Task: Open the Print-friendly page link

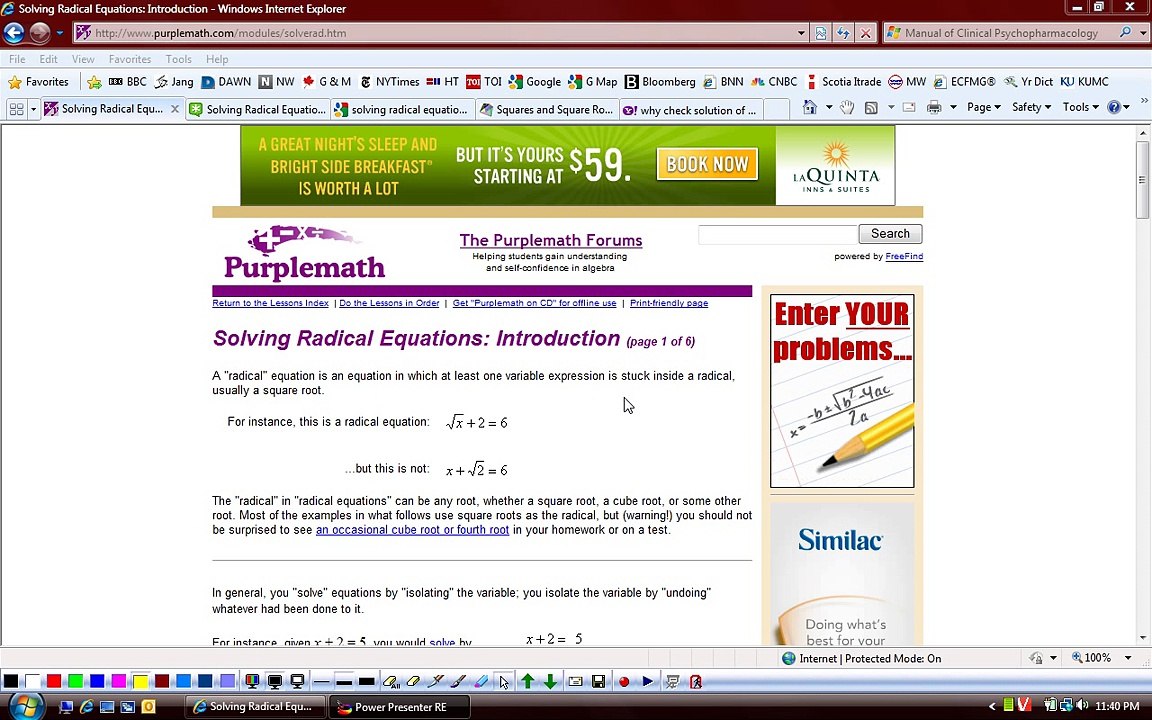Action: click(x=669, y=303)
